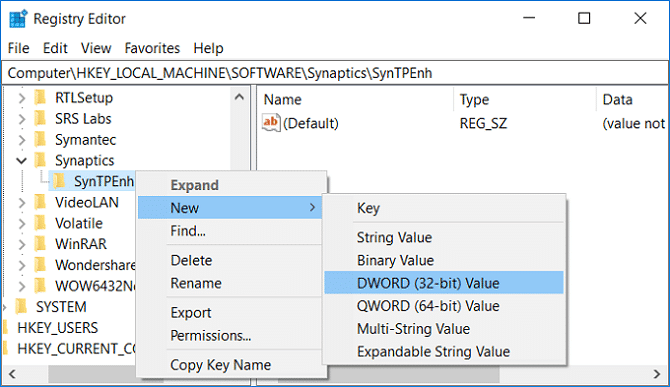
Task: Click the "(value not" data cell
Action: (x=634, y=123)
